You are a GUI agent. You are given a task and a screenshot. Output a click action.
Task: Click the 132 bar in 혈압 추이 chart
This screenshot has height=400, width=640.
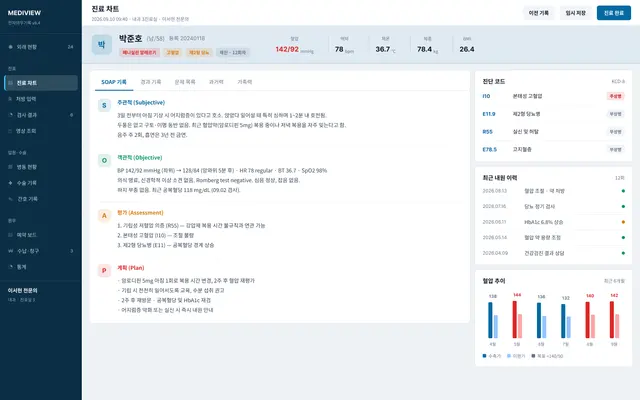(563, 321)
